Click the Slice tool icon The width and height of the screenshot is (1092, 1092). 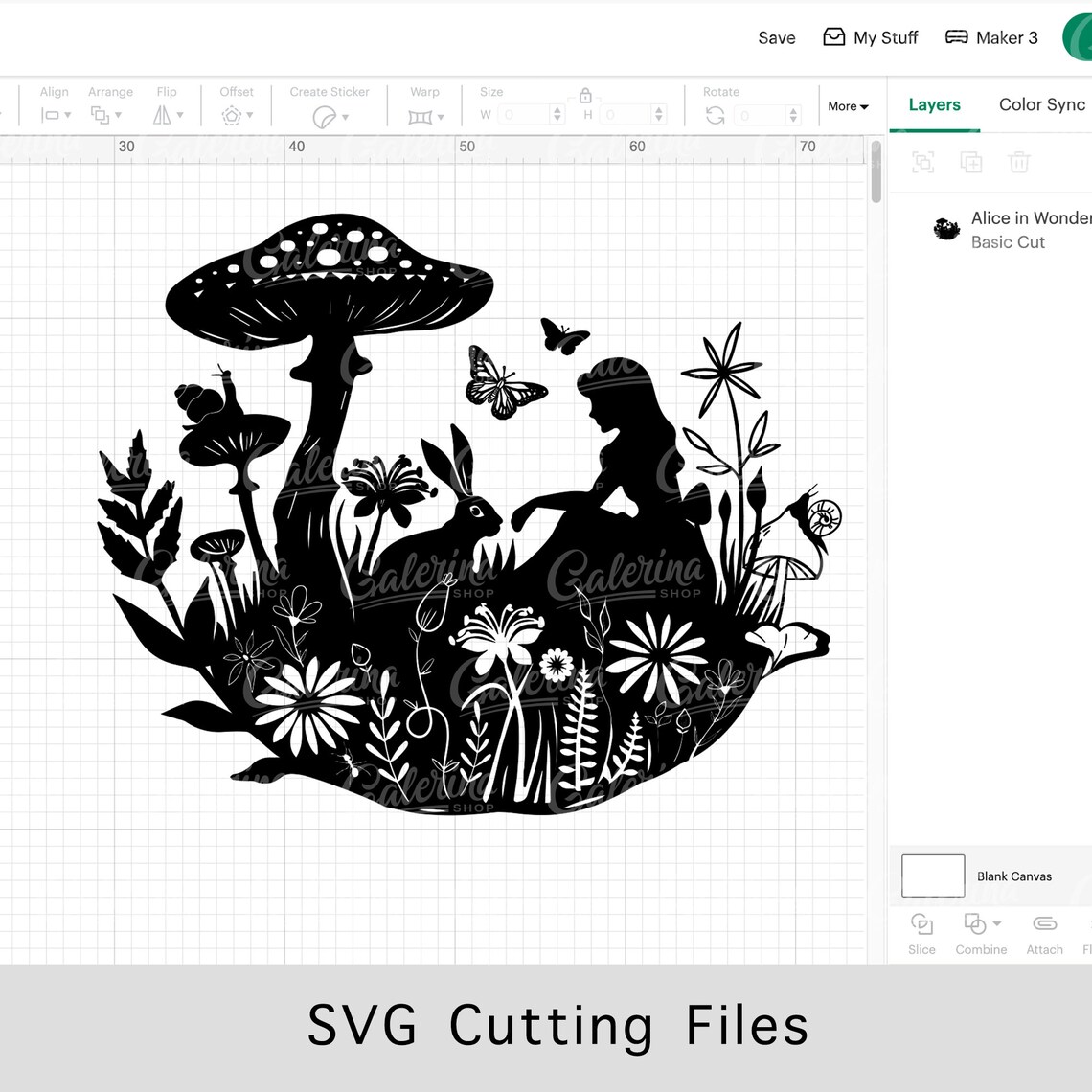click(x=921, y=924)
